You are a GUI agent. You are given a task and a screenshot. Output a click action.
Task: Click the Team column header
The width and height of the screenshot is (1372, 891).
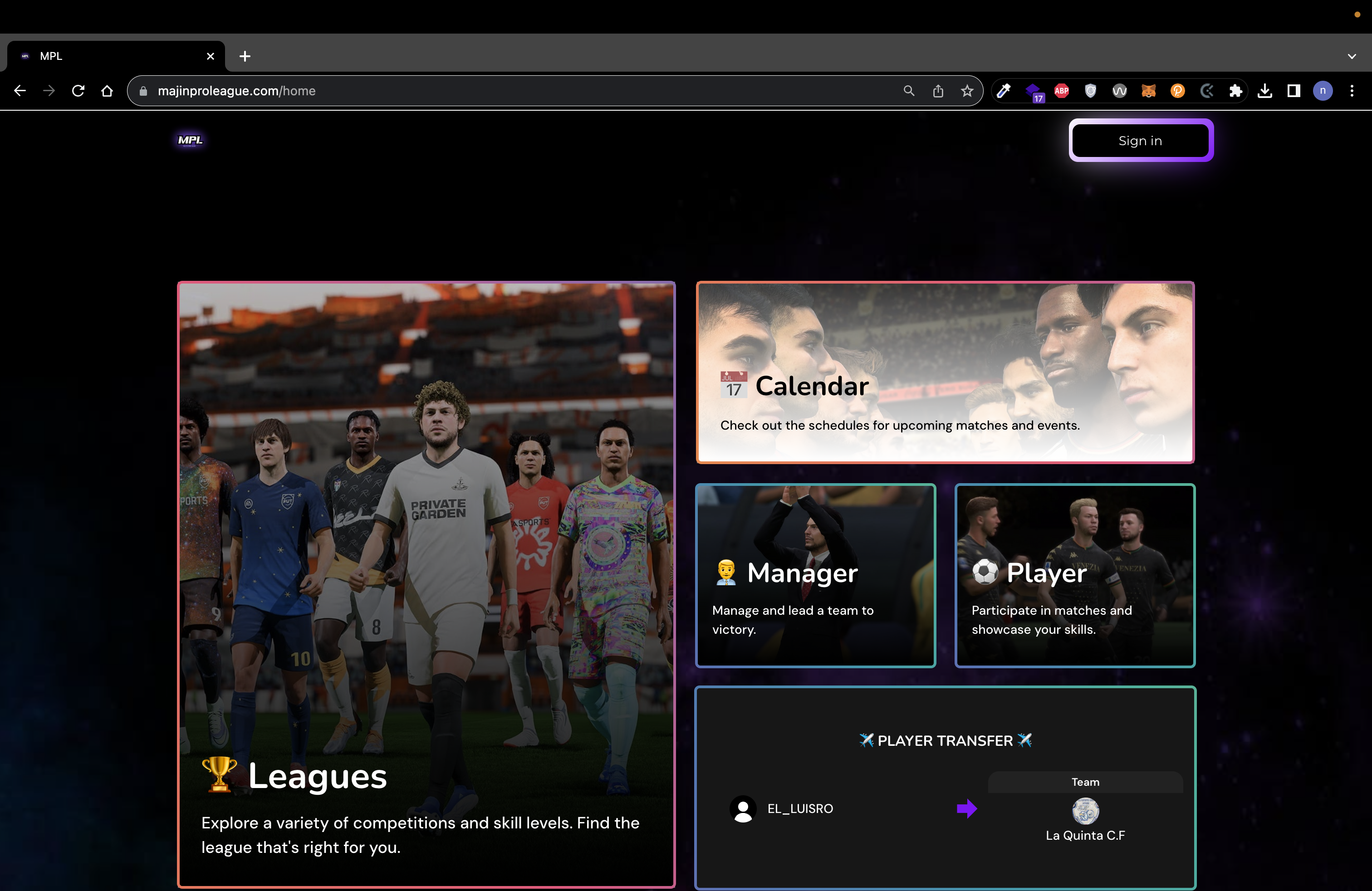click(1085, 782)
